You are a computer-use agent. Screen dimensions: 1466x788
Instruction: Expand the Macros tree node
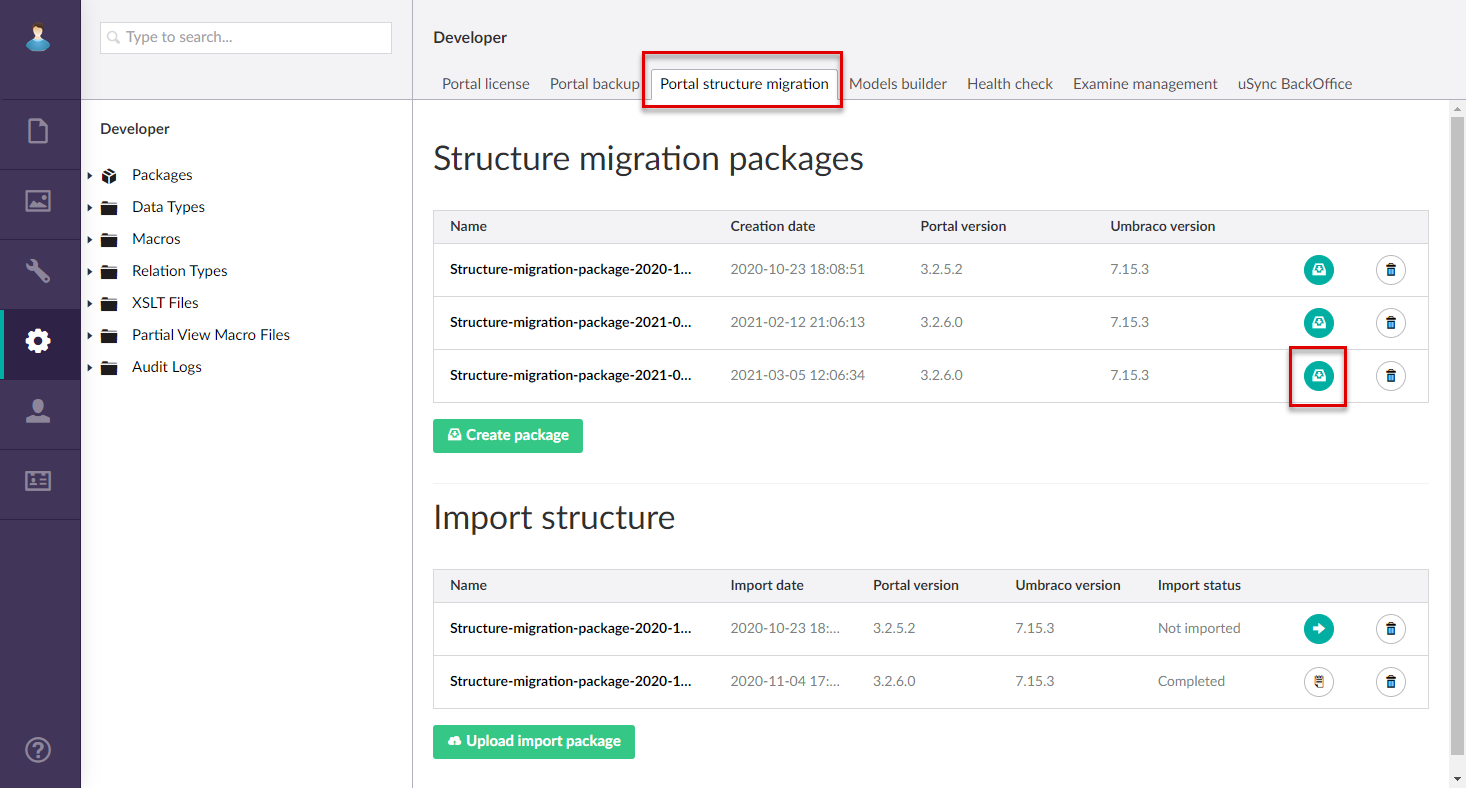pos(90,239)
